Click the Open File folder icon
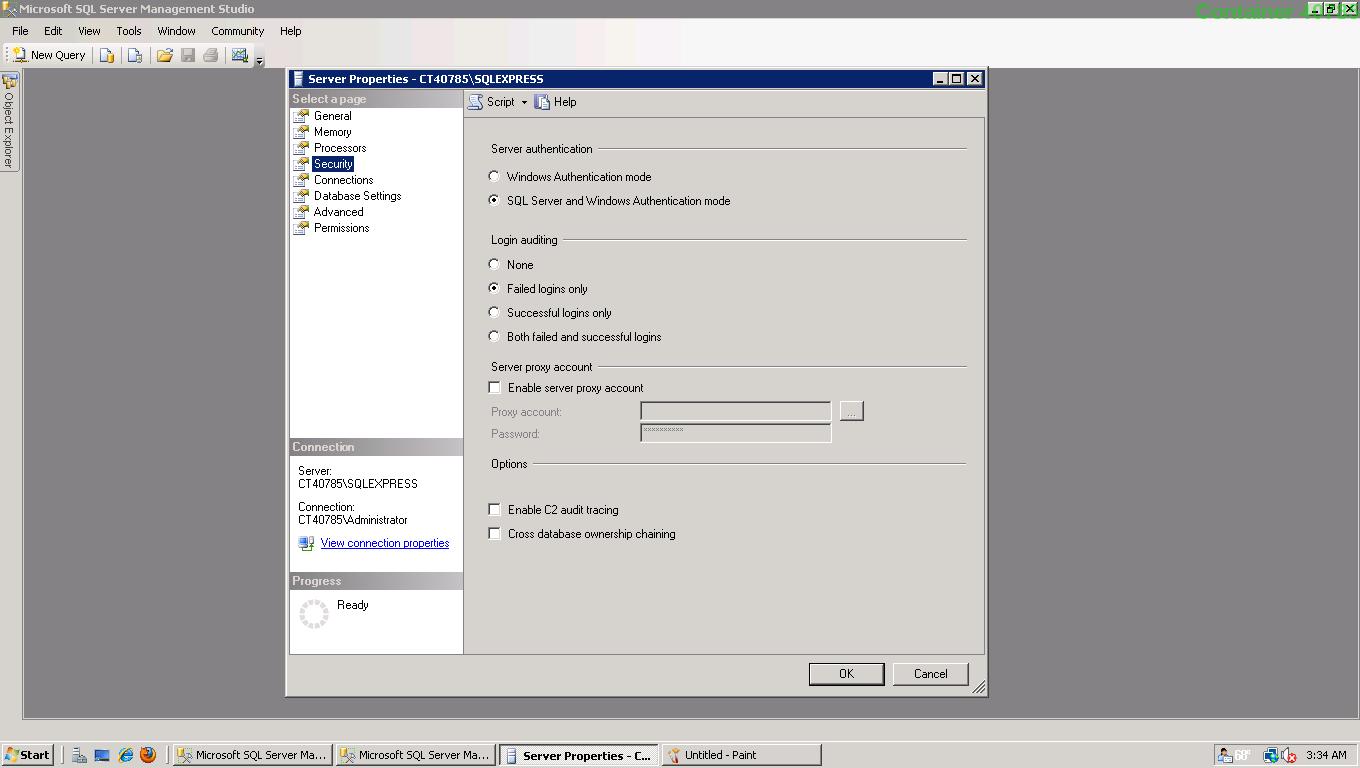 click(x=164, y=55)
